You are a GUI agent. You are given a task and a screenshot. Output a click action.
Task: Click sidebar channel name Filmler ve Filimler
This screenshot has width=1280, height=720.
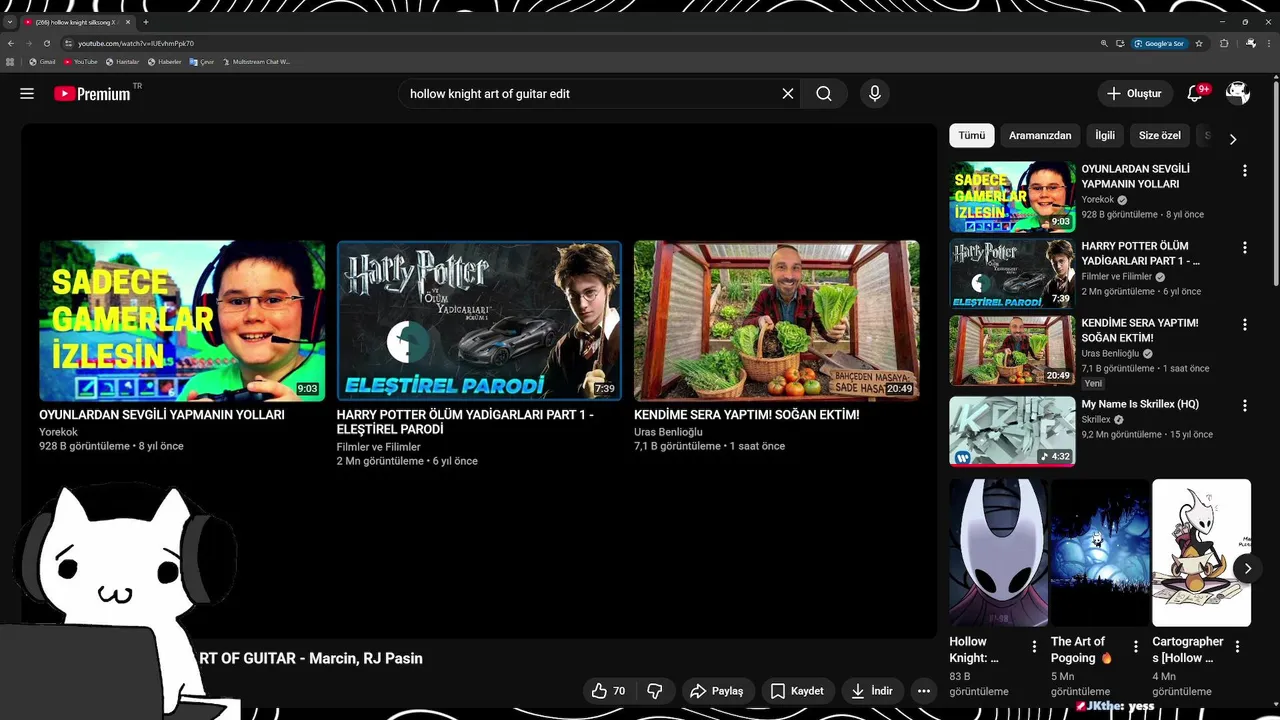point(1116,276)
